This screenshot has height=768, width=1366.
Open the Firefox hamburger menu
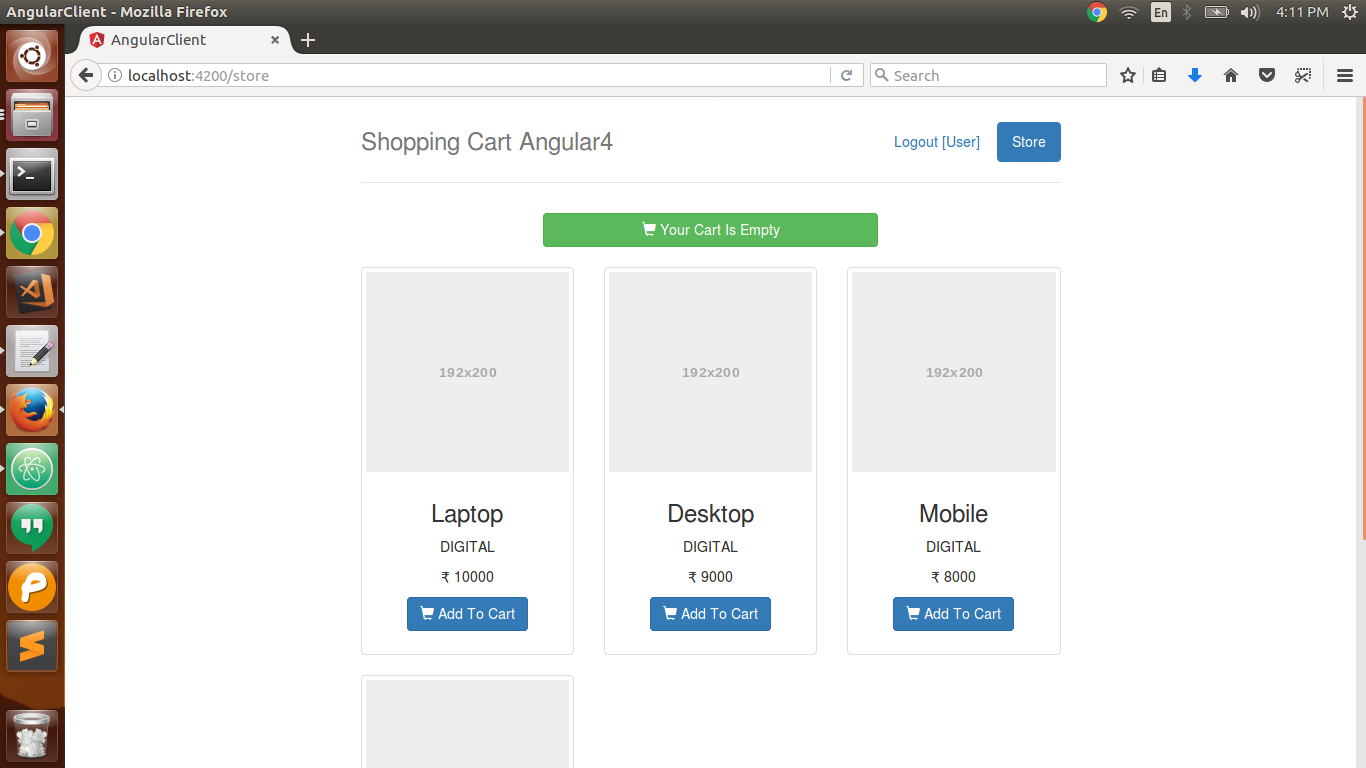point(1345,75)
